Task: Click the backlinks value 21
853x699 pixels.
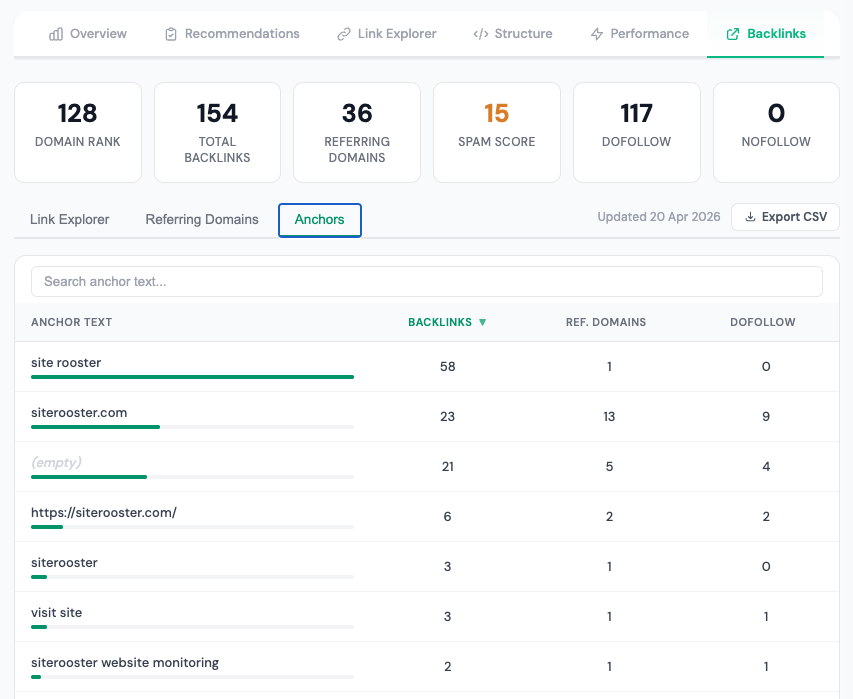Action: coord(447,467)
